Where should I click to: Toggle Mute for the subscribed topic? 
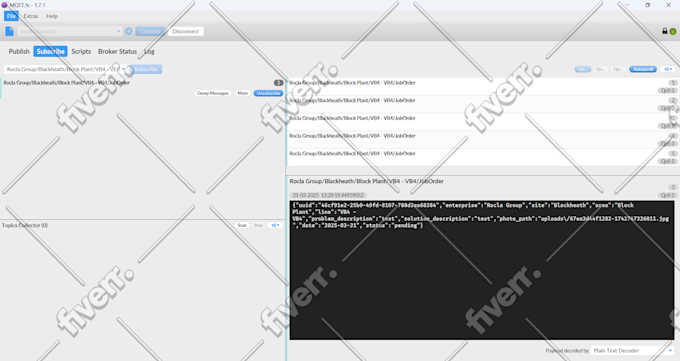(x=242, y=93)
